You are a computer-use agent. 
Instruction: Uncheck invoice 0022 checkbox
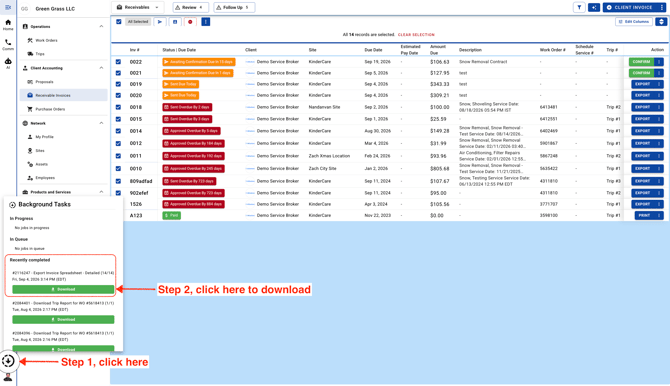118,62
